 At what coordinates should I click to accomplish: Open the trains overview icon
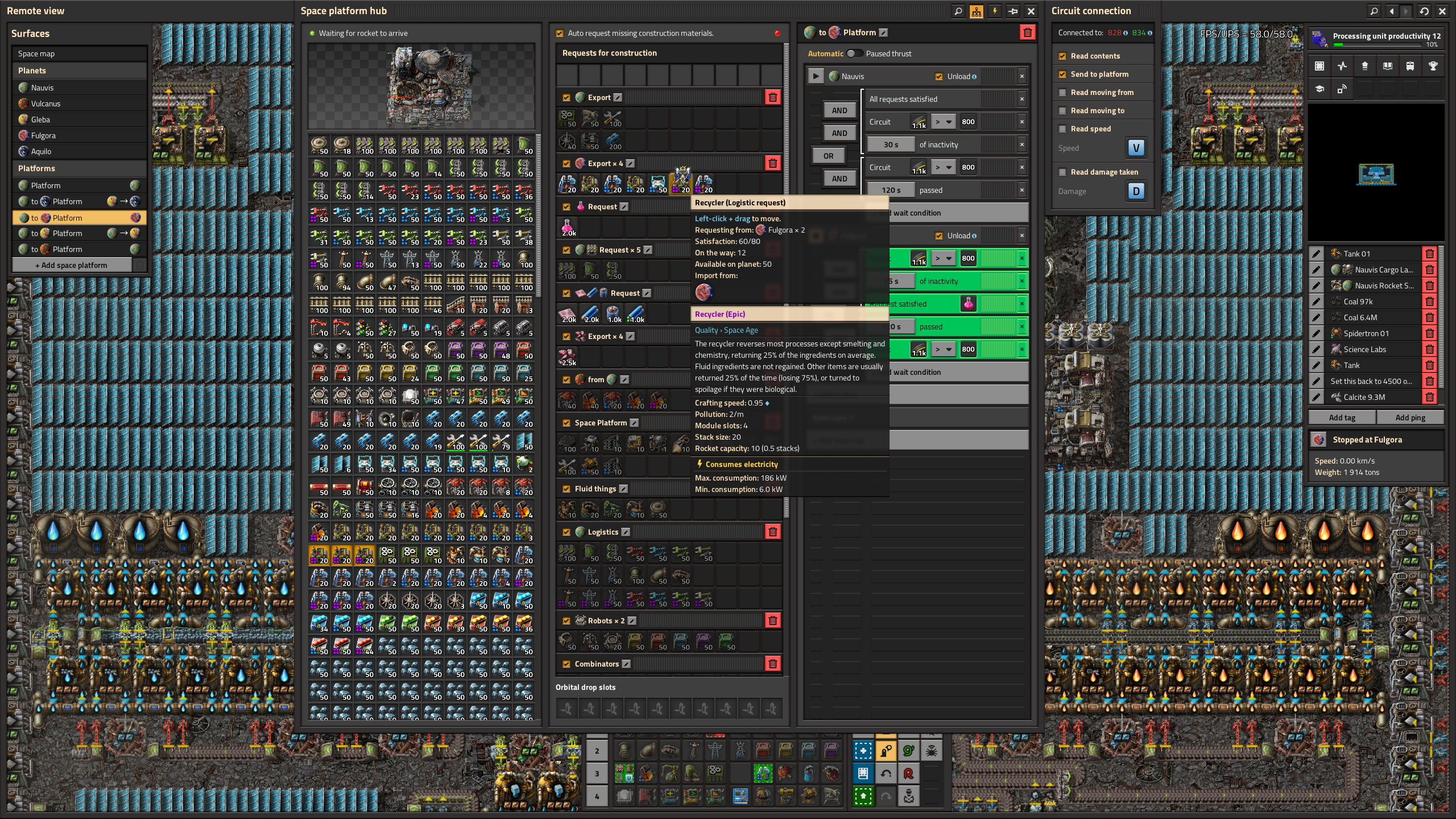[1410, 66]
